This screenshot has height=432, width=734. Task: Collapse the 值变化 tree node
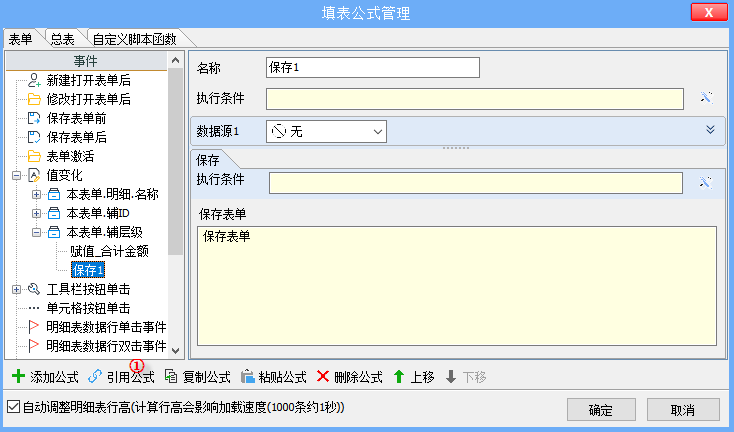[x=16, y=176]
